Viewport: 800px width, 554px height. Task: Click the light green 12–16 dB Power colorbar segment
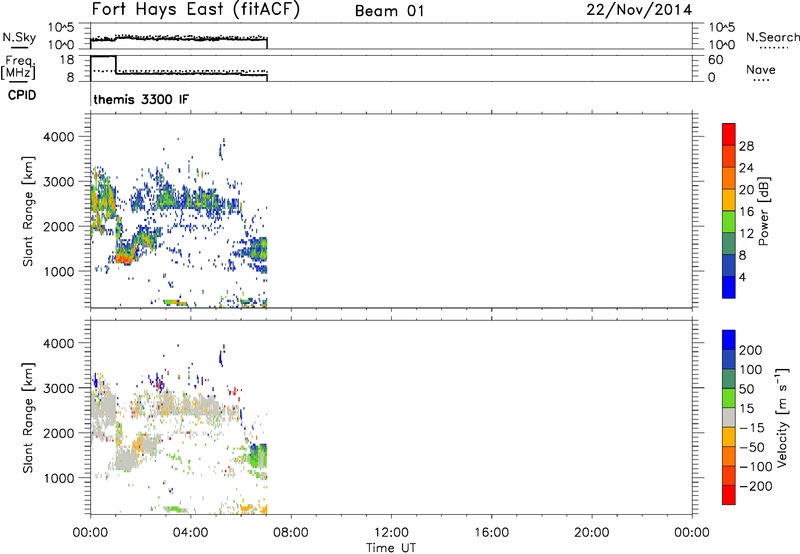(729, 221)
